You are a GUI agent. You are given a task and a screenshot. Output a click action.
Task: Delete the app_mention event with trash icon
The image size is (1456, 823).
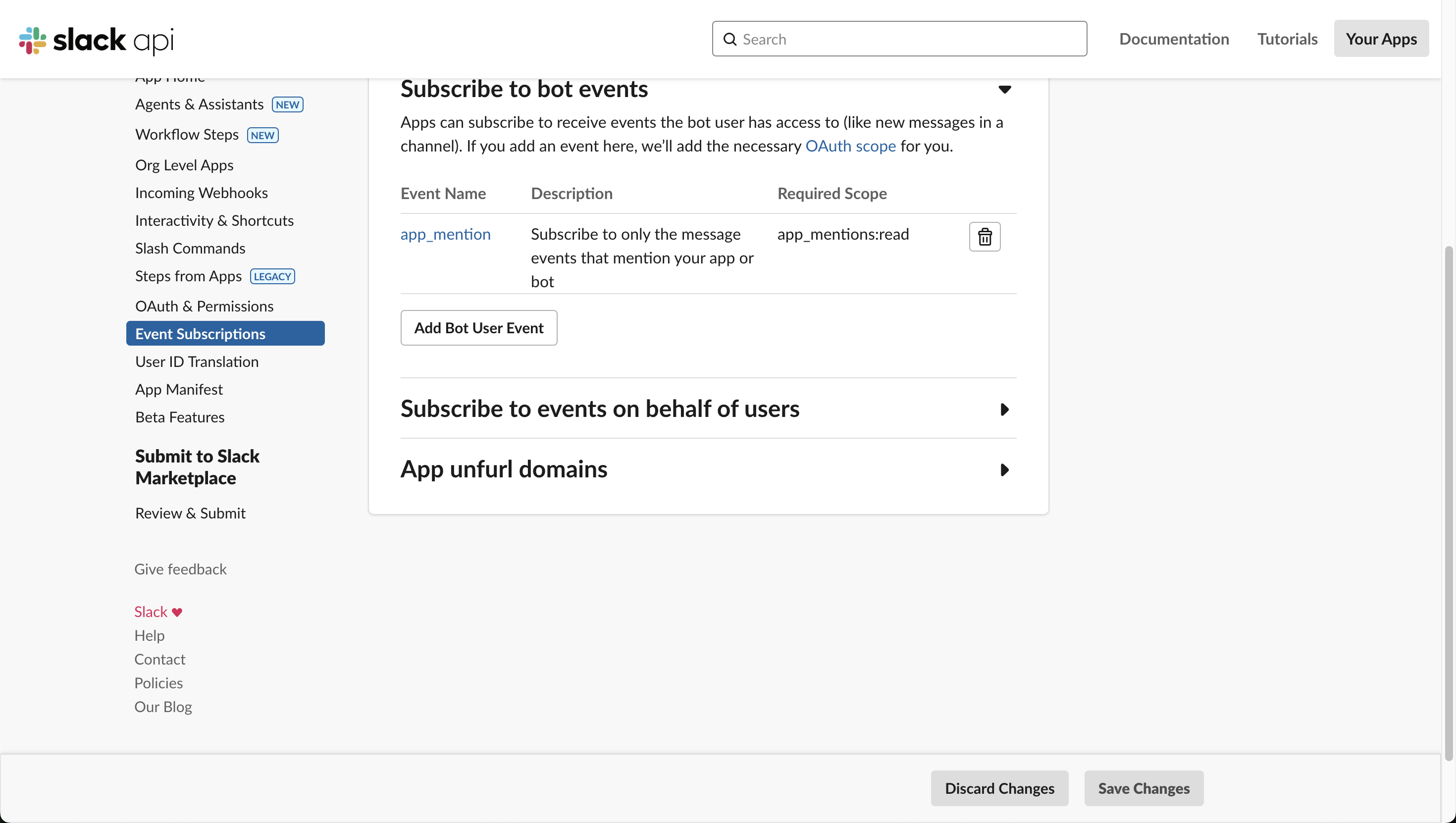985,236
